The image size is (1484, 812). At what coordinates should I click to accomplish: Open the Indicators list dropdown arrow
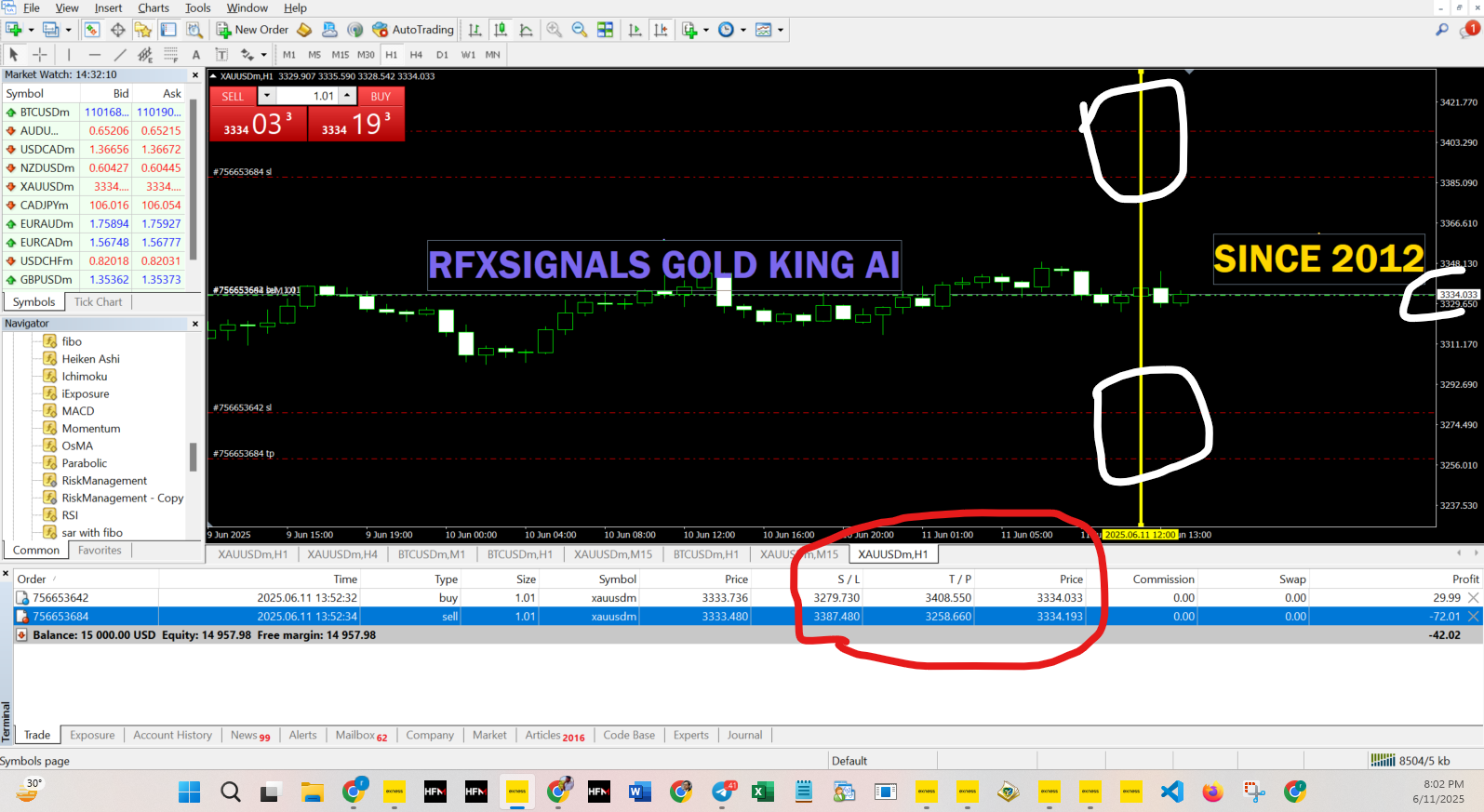(706, 30)
